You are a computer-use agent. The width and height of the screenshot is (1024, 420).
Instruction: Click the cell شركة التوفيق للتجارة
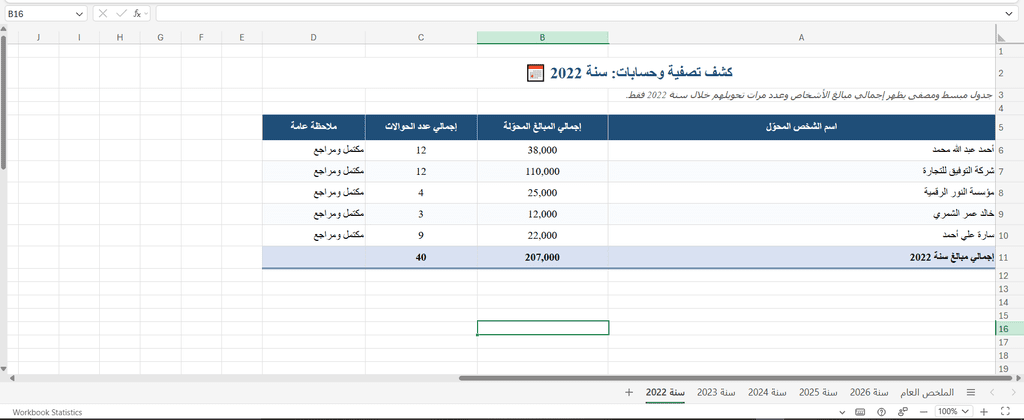[801, 172]
